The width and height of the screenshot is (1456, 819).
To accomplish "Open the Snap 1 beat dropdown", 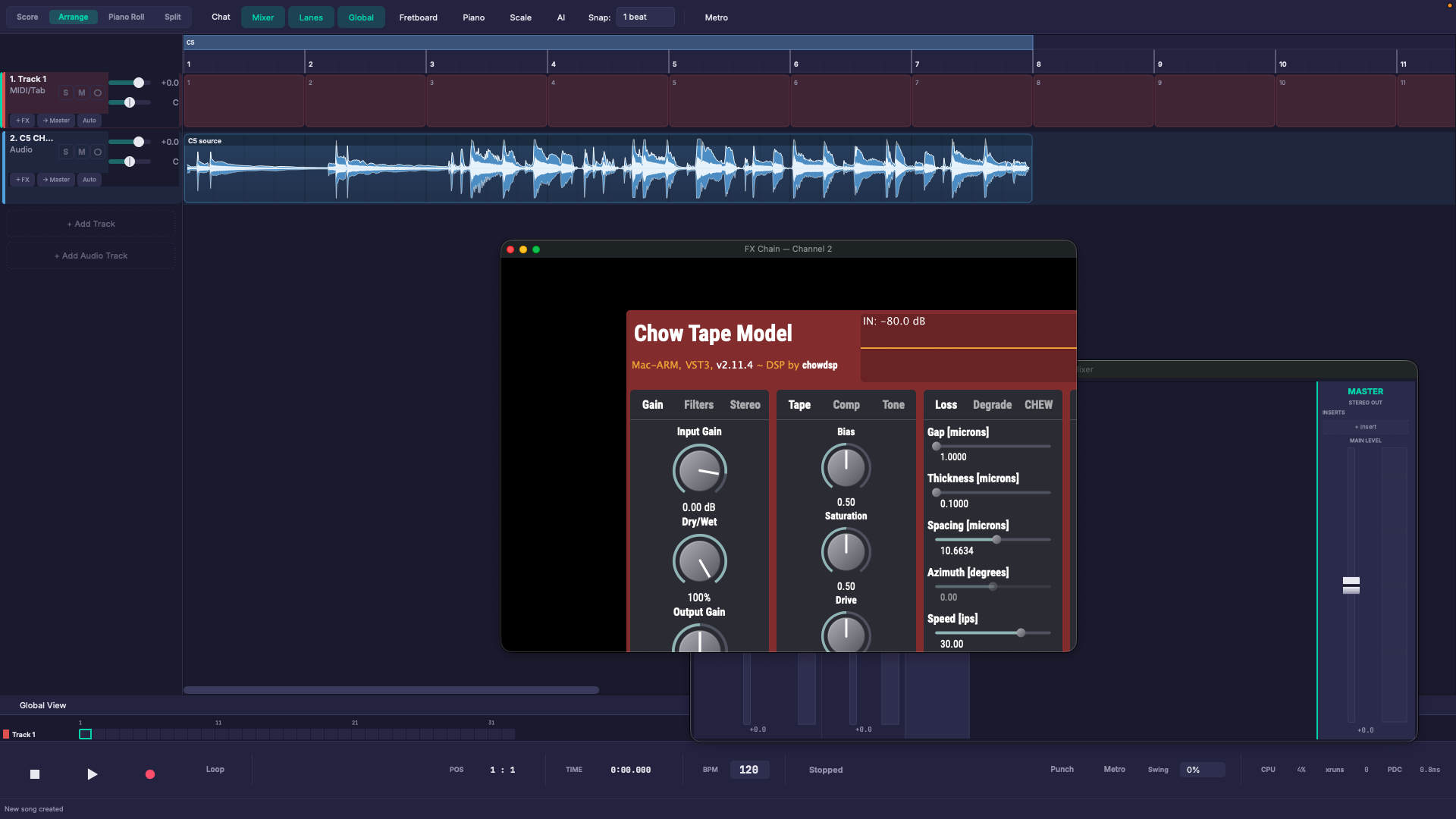I will [645, 17].
